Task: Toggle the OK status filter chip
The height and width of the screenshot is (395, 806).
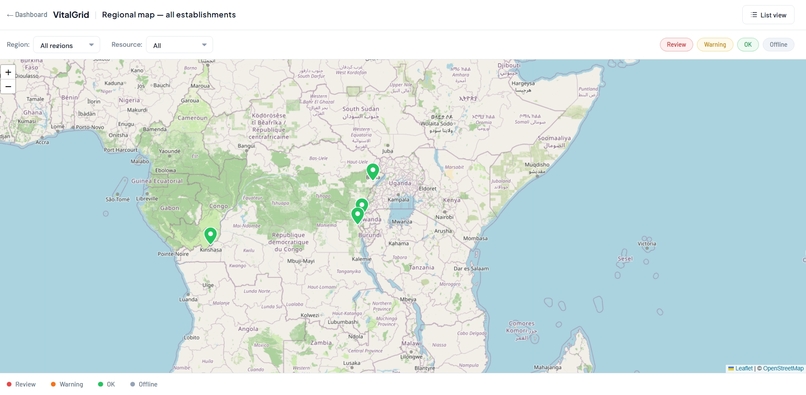Action: tap(747, 45)
